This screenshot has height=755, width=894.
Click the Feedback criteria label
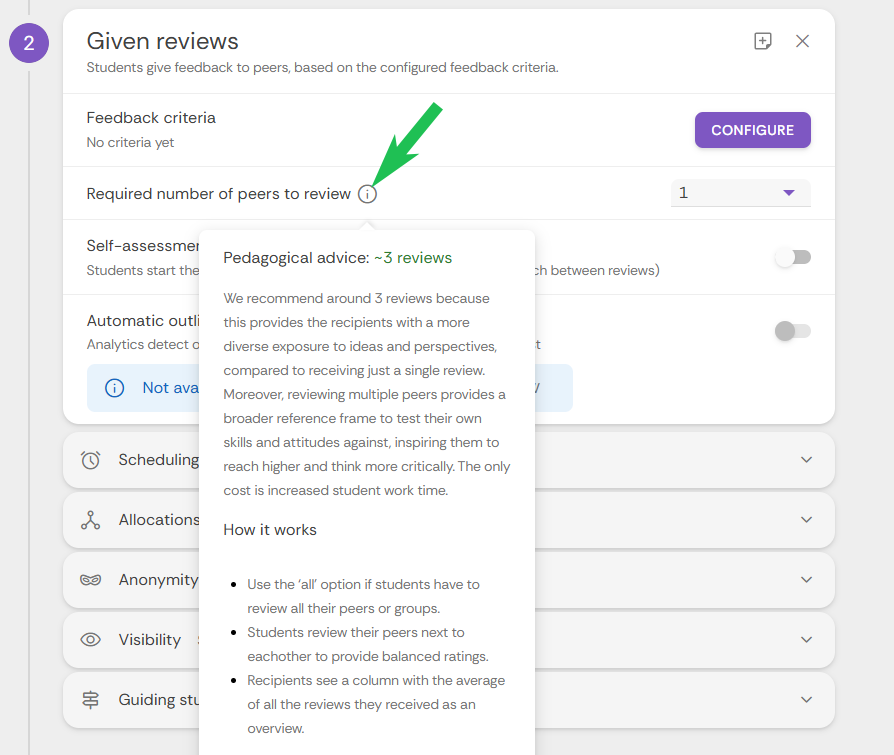point(151,118)
